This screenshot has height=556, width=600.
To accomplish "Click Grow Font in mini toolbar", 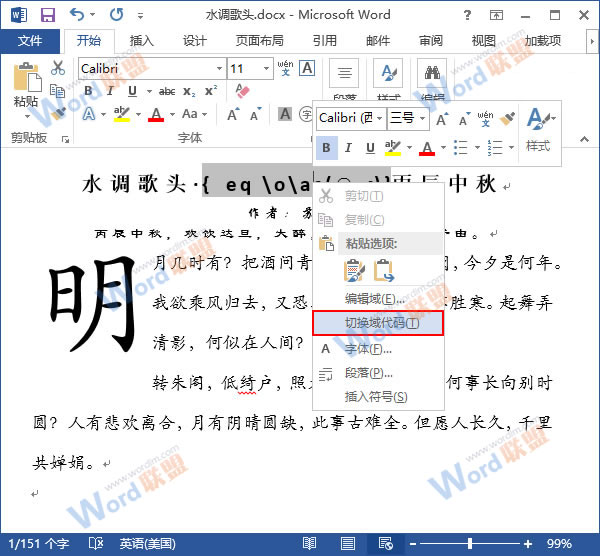I will (x=442, y=119).
